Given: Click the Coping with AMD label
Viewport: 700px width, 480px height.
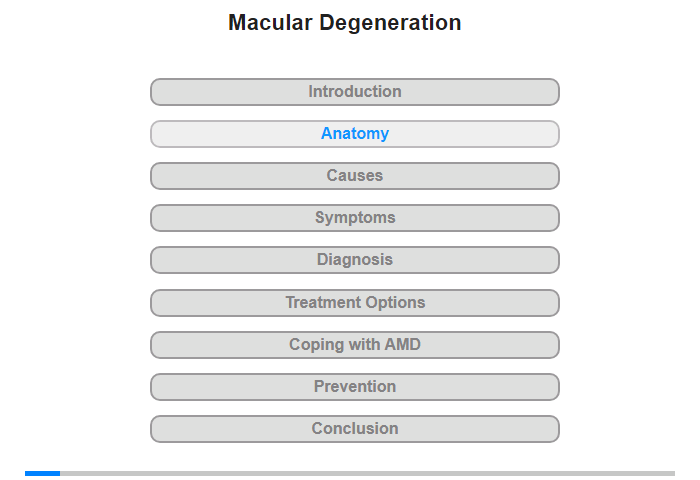Looking at the screenshot, I should coord(355,344).
